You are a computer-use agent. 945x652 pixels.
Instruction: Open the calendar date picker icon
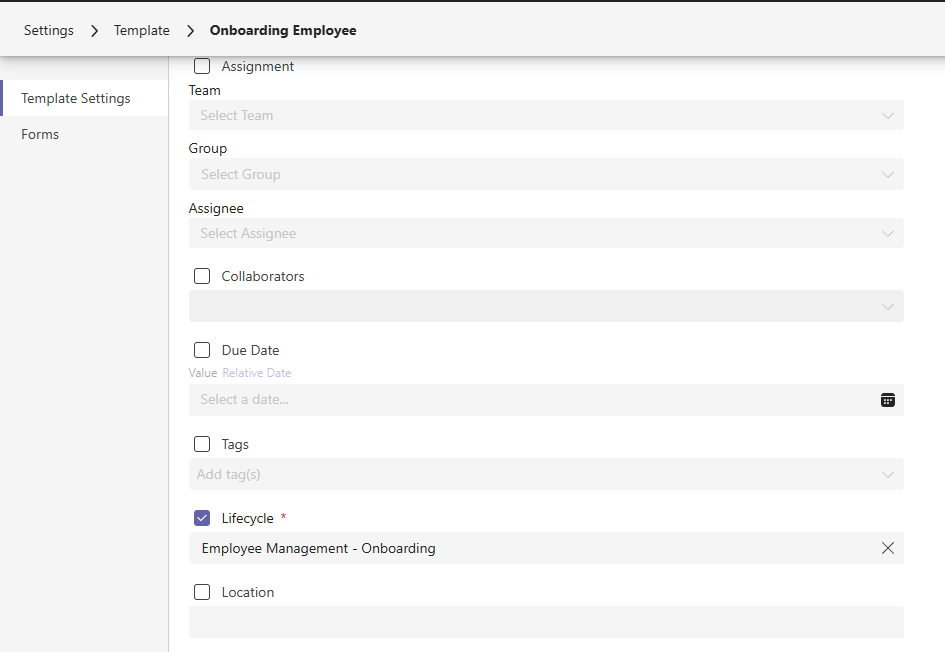[887, 400]
